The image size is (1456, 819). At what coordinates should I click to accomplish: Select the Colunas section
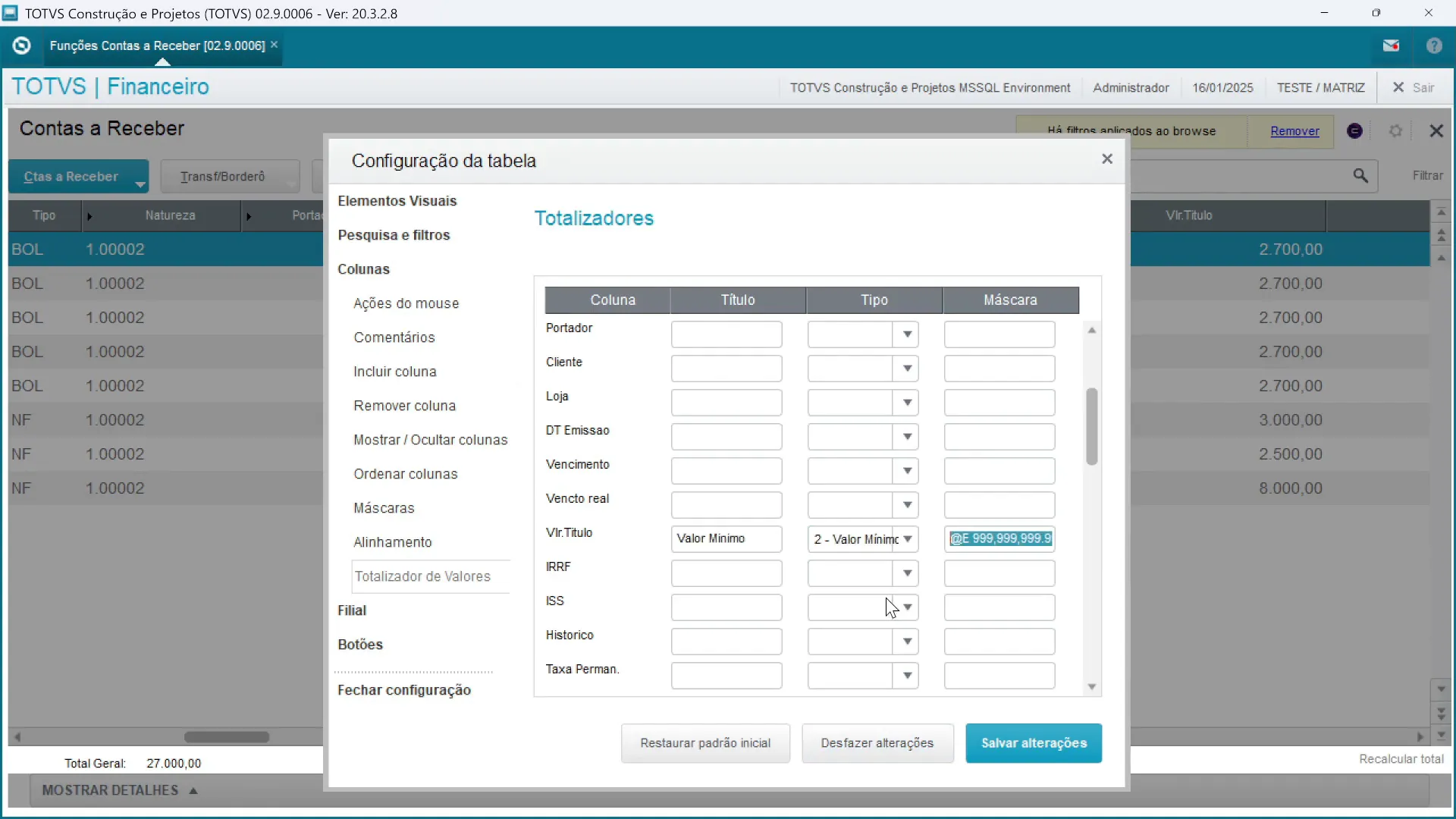pos(363,269)
